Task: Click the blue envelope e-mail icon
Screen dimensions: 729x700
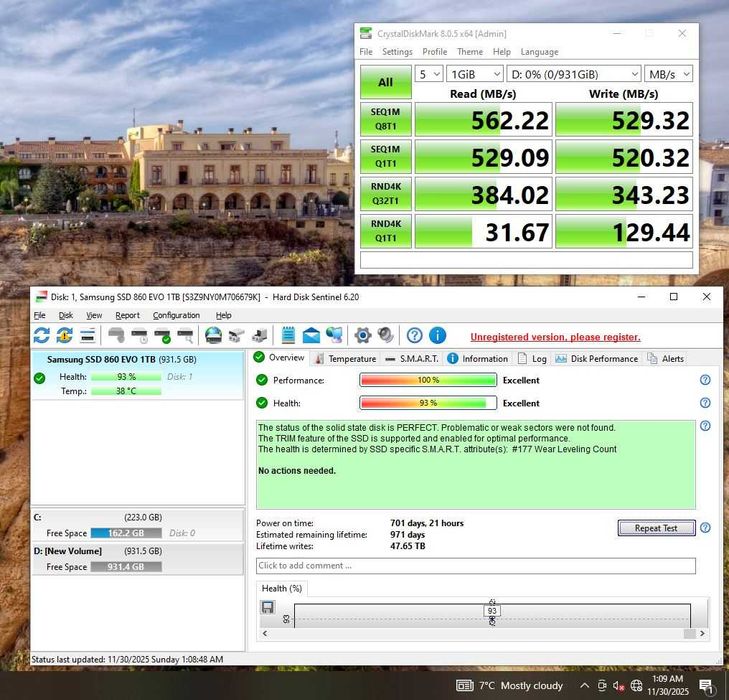Action: pyautogui.click(x=311, y=335)
